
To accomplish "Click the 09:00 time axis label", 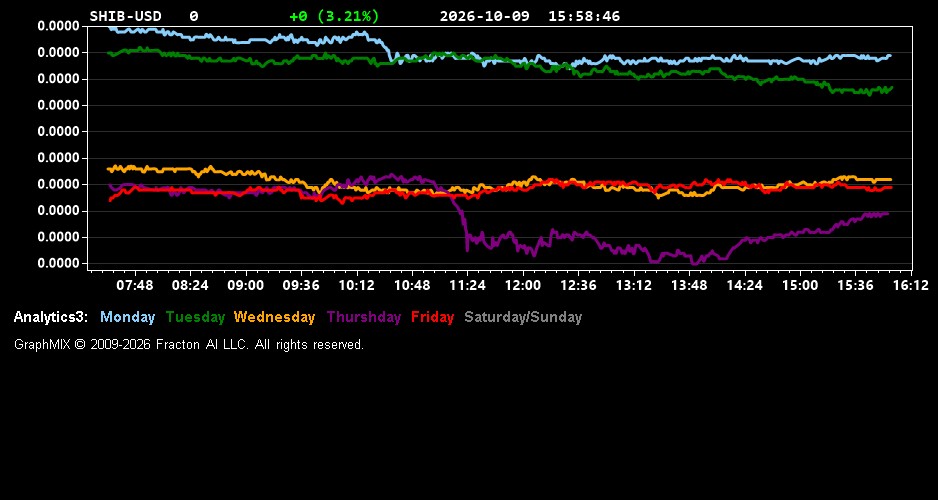I will coord(245,285).
